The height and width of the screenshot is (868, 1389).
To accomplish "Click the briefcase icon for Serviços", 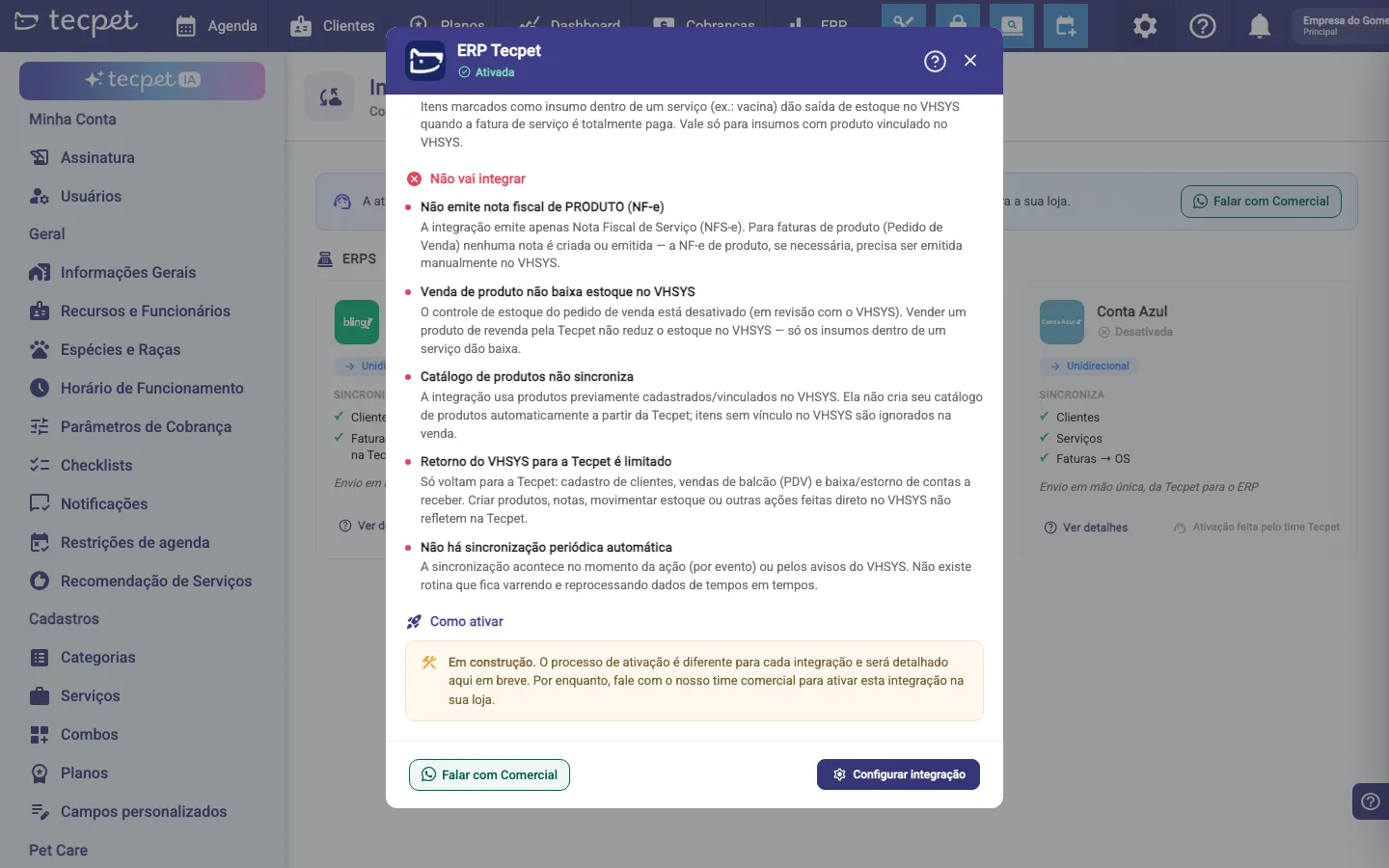I will pos(40,696).
